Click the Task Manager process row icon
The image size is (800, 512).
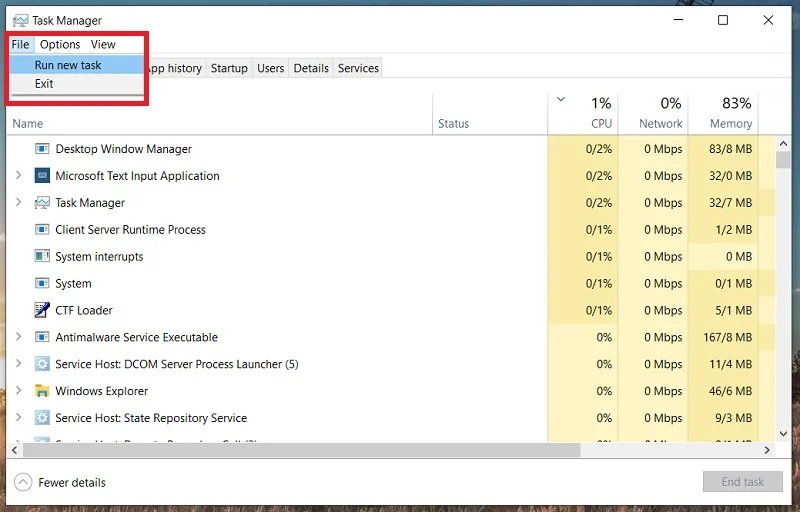click(x=42, y=203)
